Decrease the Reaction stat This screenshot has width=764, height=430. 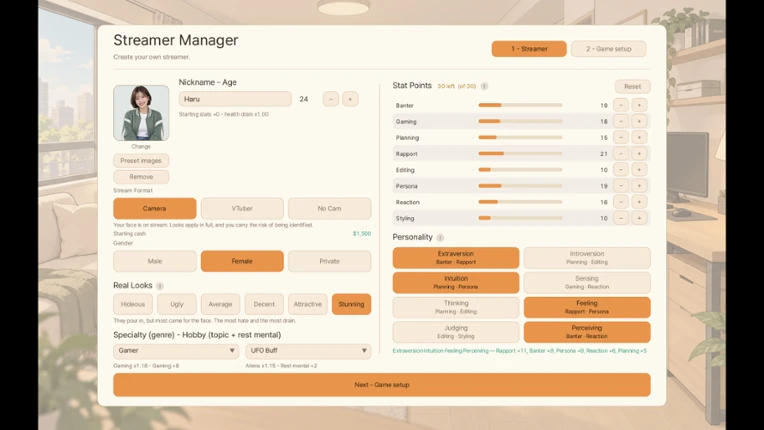[621, 202]
